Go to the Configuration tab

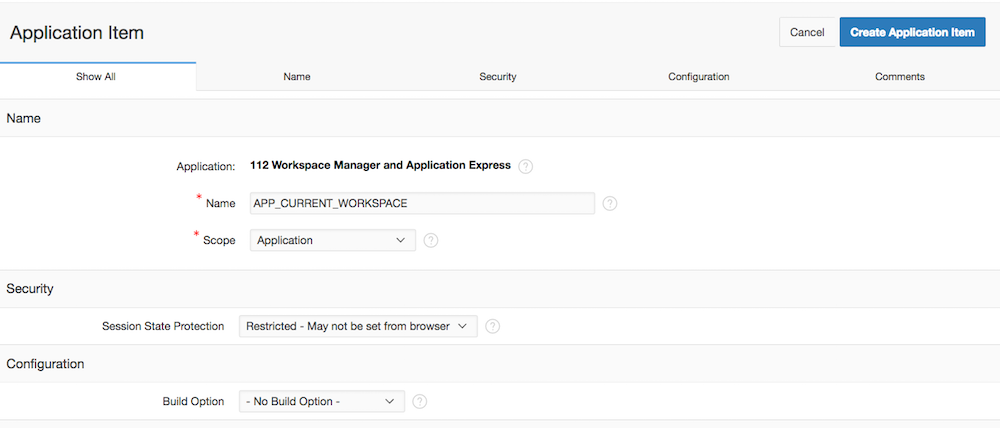coord(698,77)
